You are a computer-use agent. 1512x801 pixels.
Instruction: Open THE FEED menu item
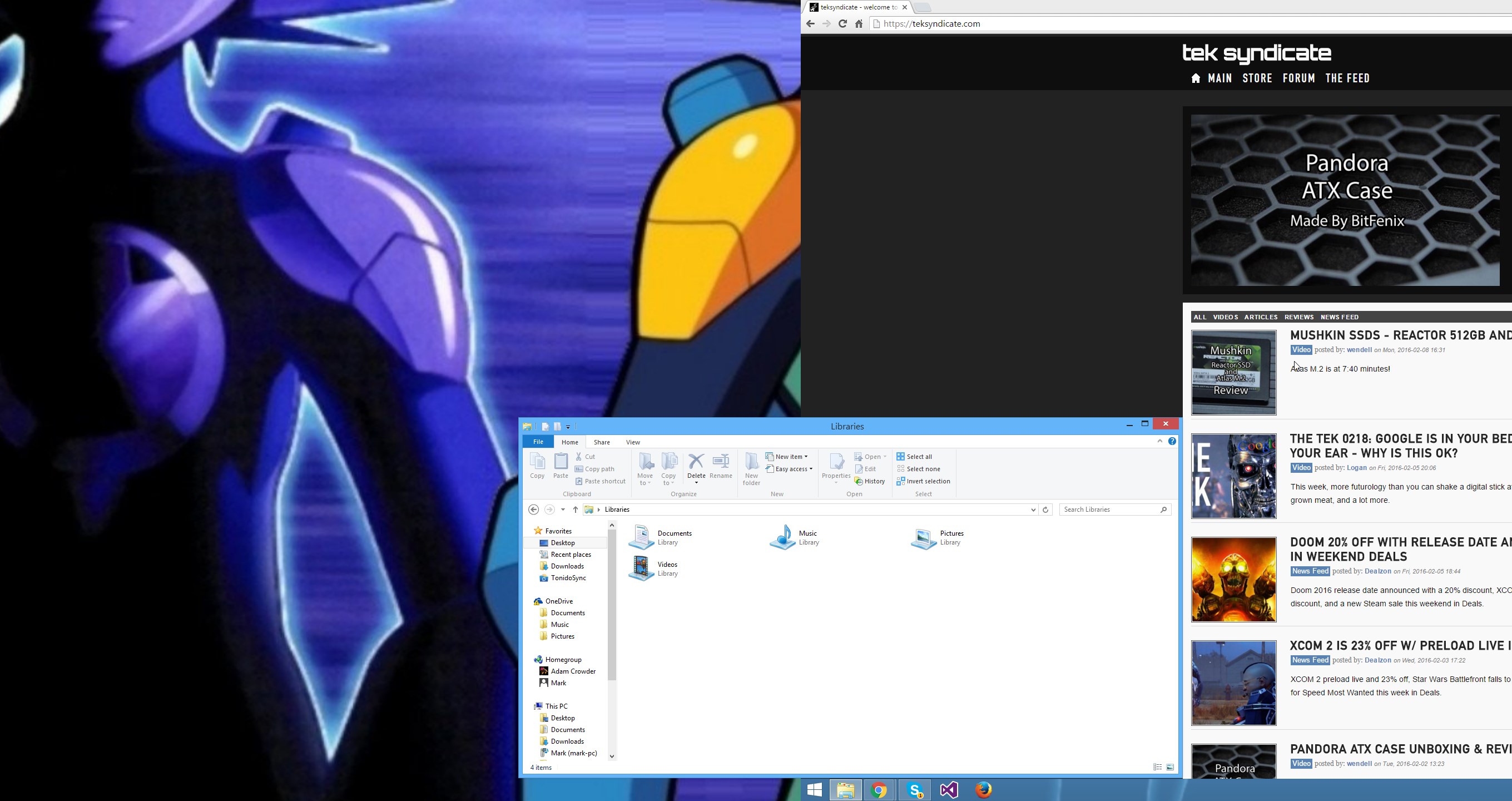(x=1347, y=78)
